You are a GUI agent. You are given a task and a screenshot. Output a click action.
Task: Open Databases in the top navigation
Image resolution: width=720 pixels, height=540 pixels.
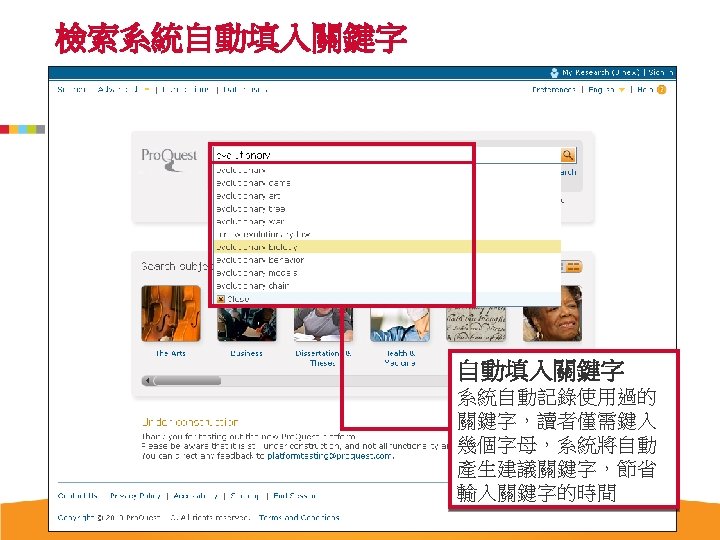coord(245,90)
